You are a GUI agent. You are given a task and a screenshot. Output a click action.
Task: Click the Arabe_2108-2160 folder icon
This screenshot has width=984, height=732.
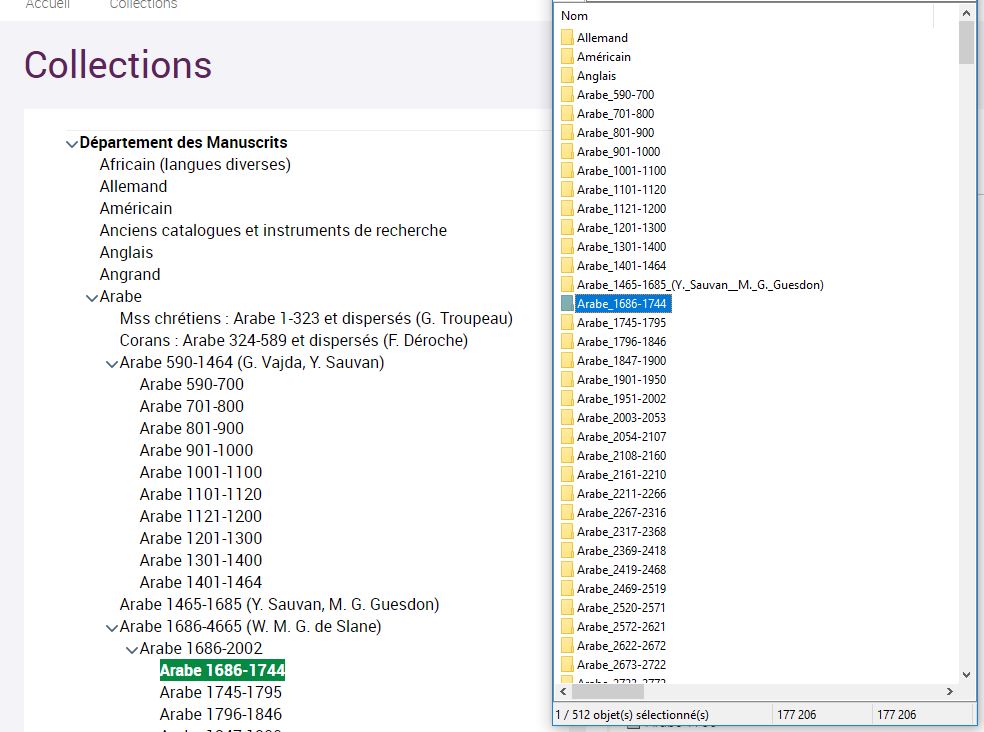[567, 456]
